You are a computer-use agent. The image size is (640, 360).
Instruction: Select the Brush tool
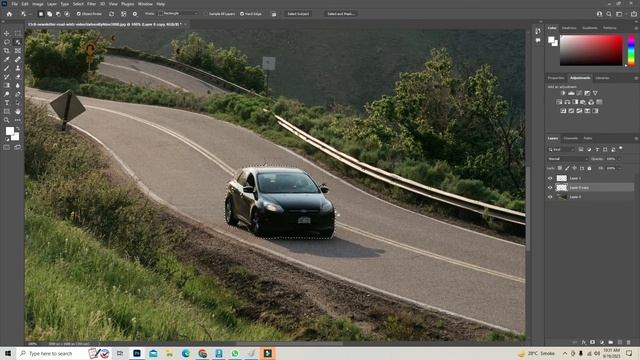tap(7, 68)
